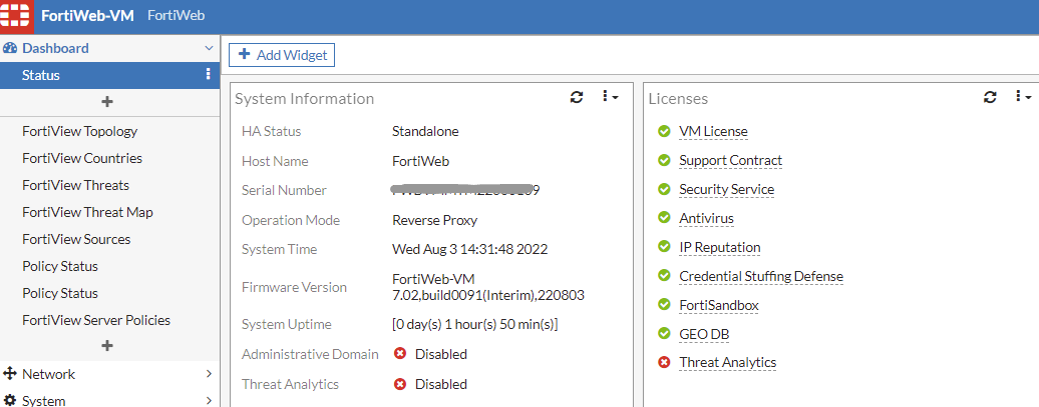
Task: Click the Fortinet logo icon
Action: pos(14,16)
